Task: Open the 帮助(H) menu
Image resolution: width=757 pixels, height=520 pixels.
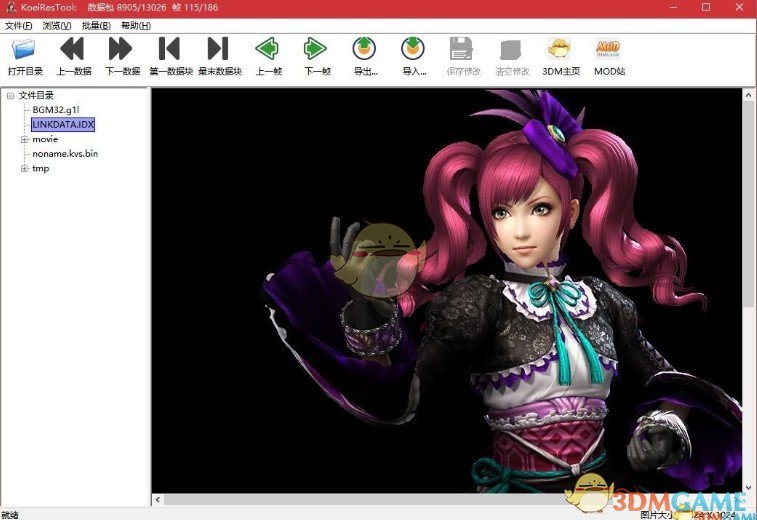Action: click(136, 26)
